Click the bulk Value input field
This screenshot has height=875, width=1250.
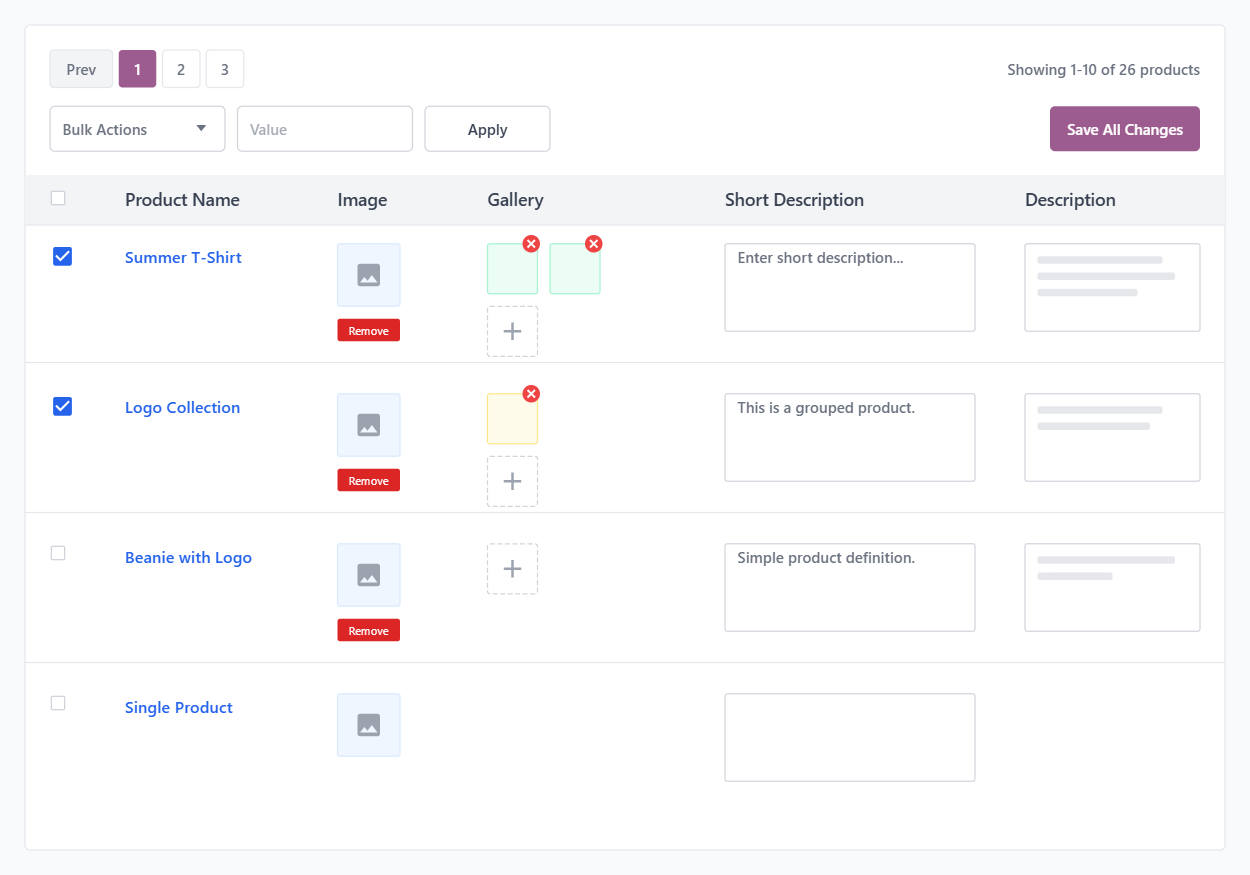click(x=325, y=129)
